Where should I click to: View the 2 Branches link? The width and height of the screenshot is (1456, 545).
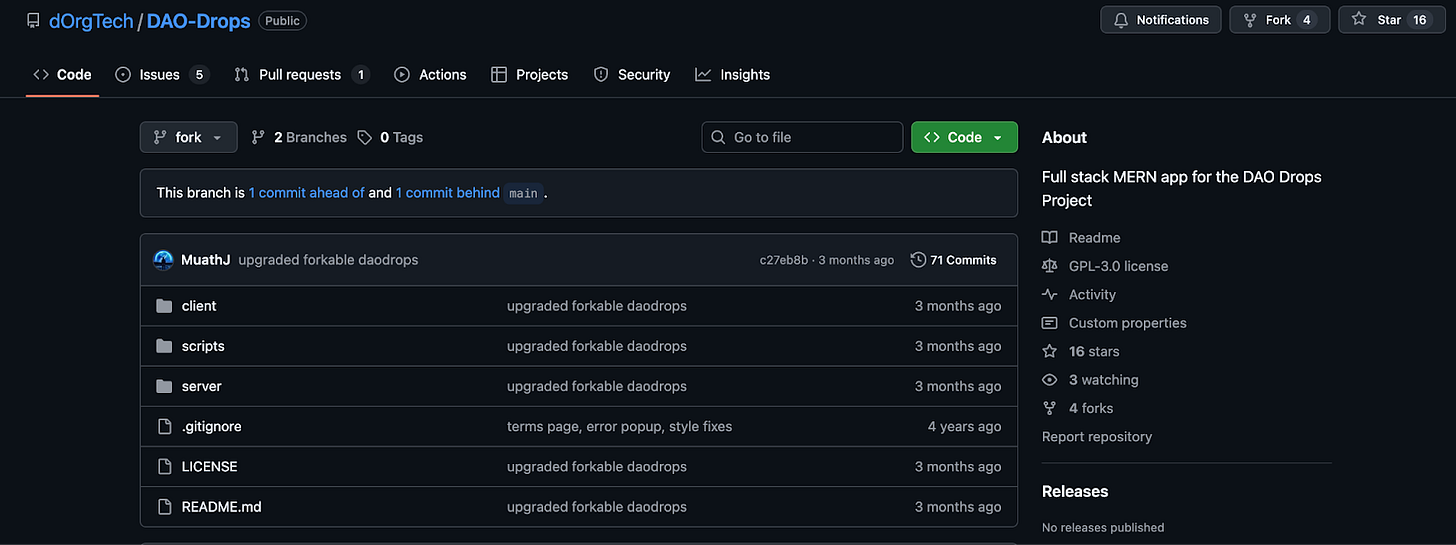point(299,137)
